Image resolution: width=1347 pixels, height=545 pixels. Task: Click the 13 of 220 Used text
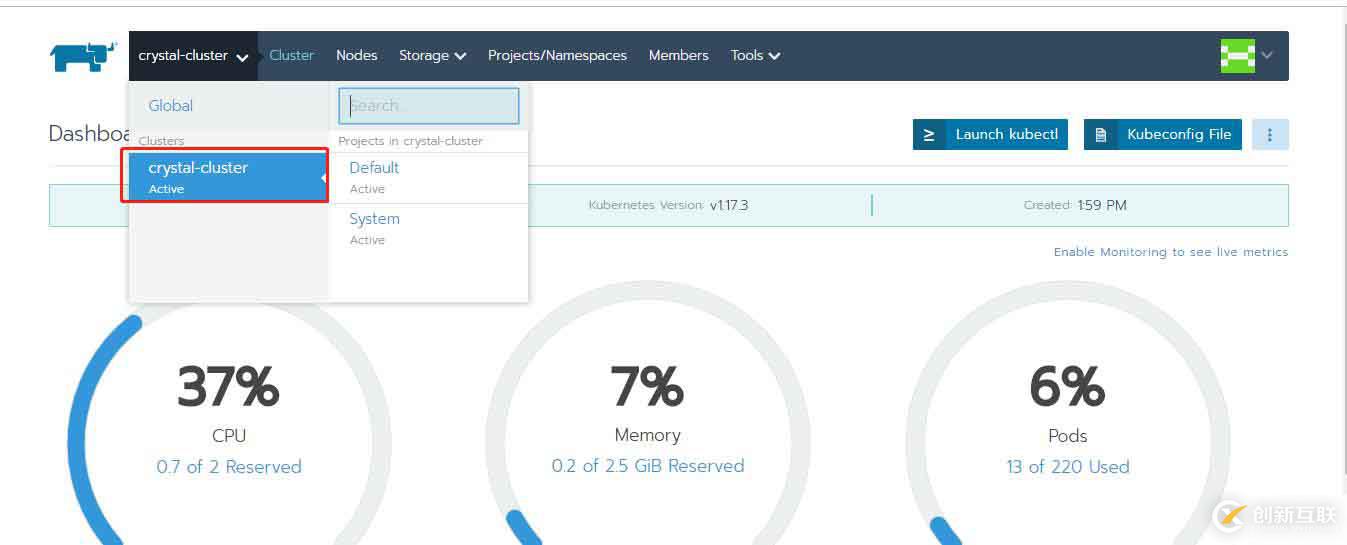[x=1068, y=467]
